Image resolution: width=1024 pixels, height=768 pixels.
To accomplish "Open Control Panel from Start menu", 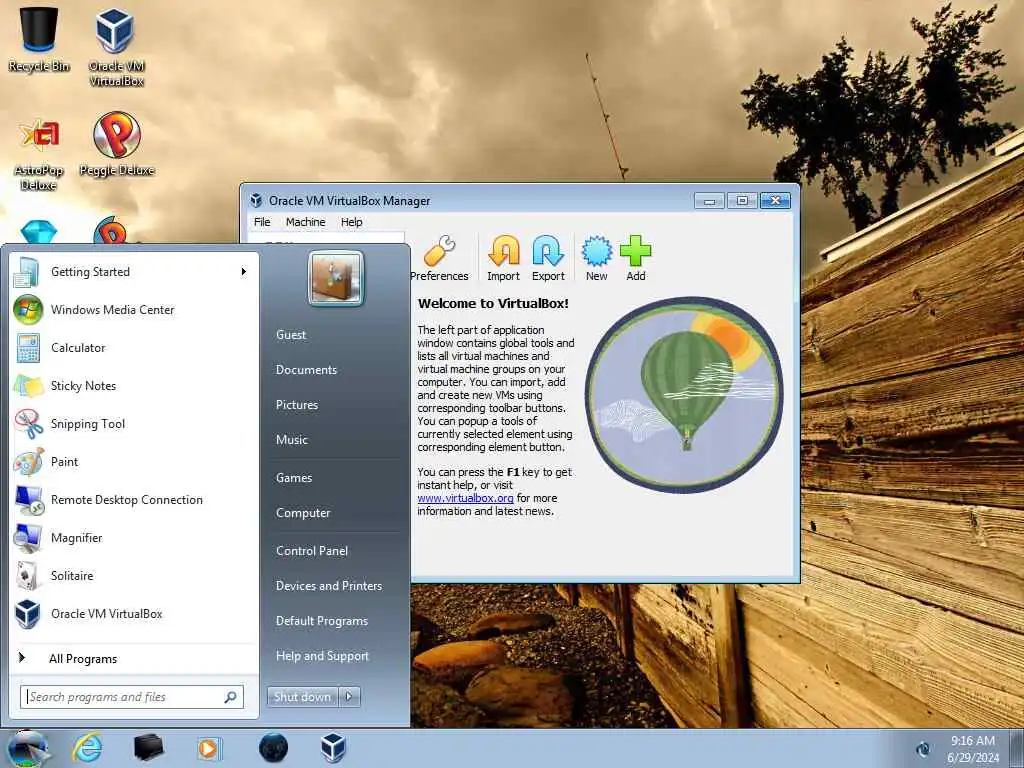I will point(312,551).
